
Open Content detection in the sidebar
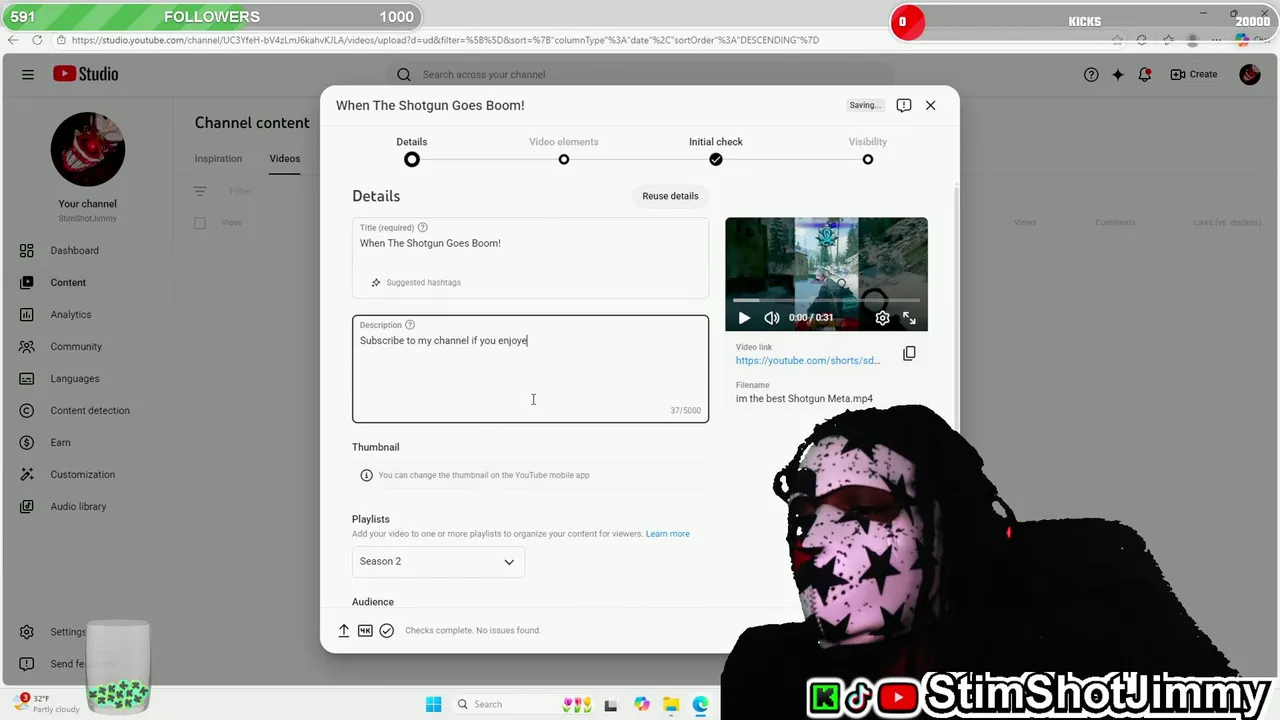pos(89,410)
